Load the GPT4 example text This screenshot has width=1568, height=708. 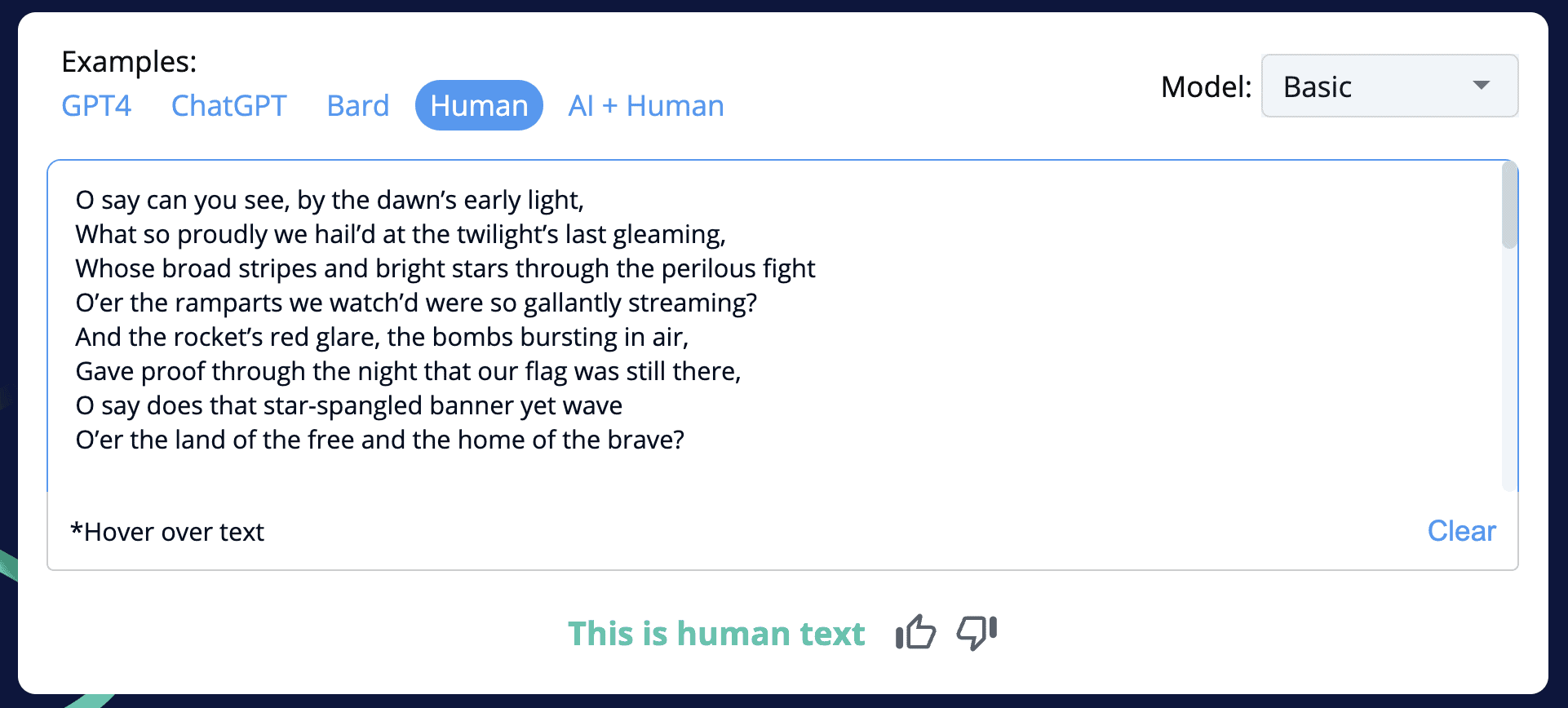(96, 106)
